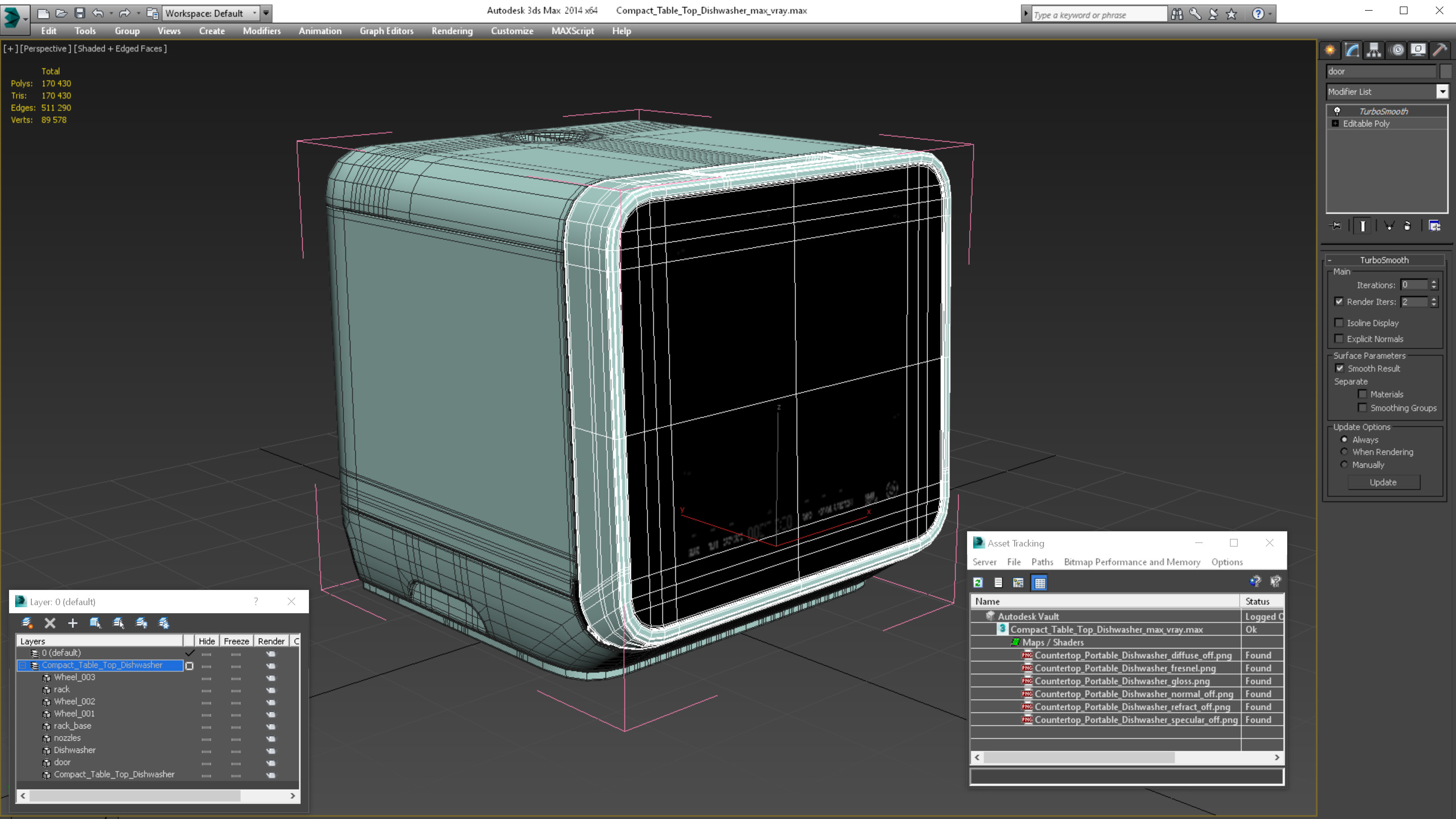Open the Paths menu in Asset Tracking
This screenshot has height=819, width=1456.
coord(1041,562)
